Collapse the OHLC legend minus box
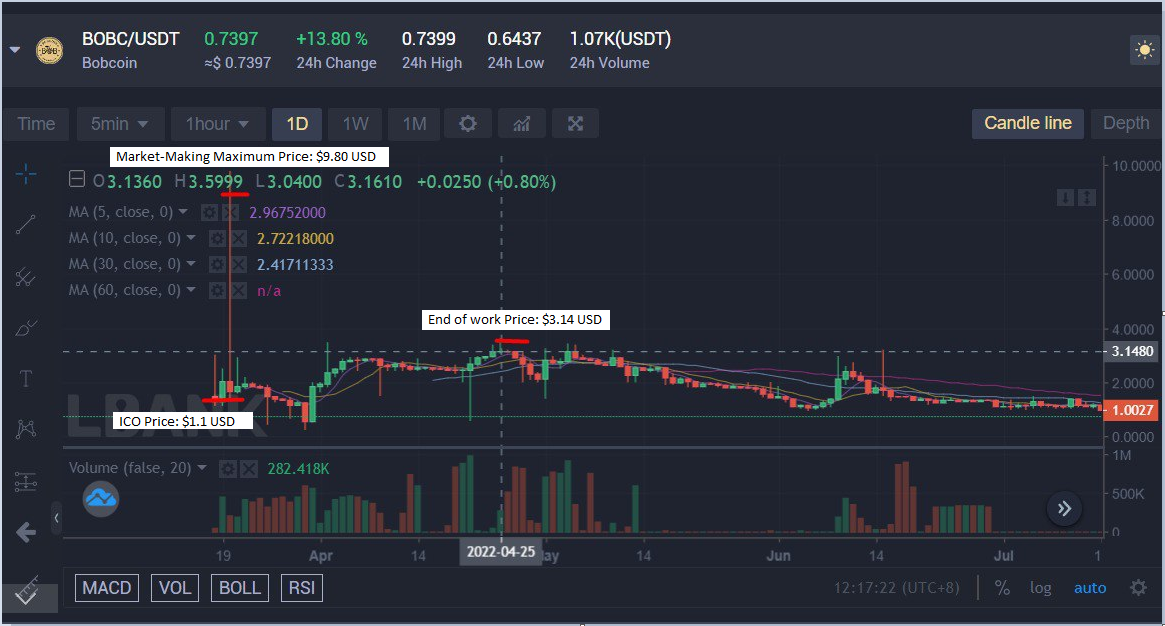 coord(77,181)
